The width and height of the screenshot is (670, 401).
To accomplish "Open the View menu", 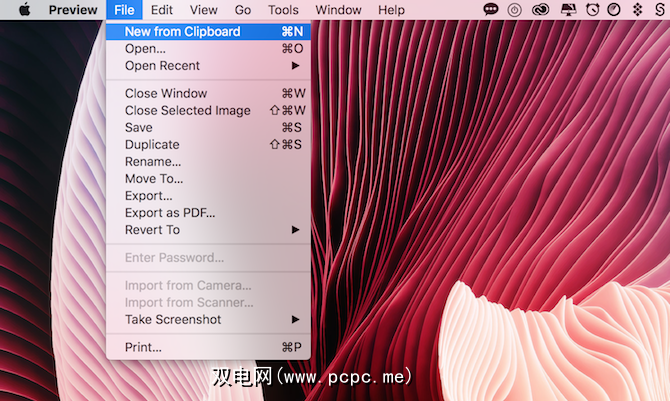I will pyautogui.click(x=203, y=9).
